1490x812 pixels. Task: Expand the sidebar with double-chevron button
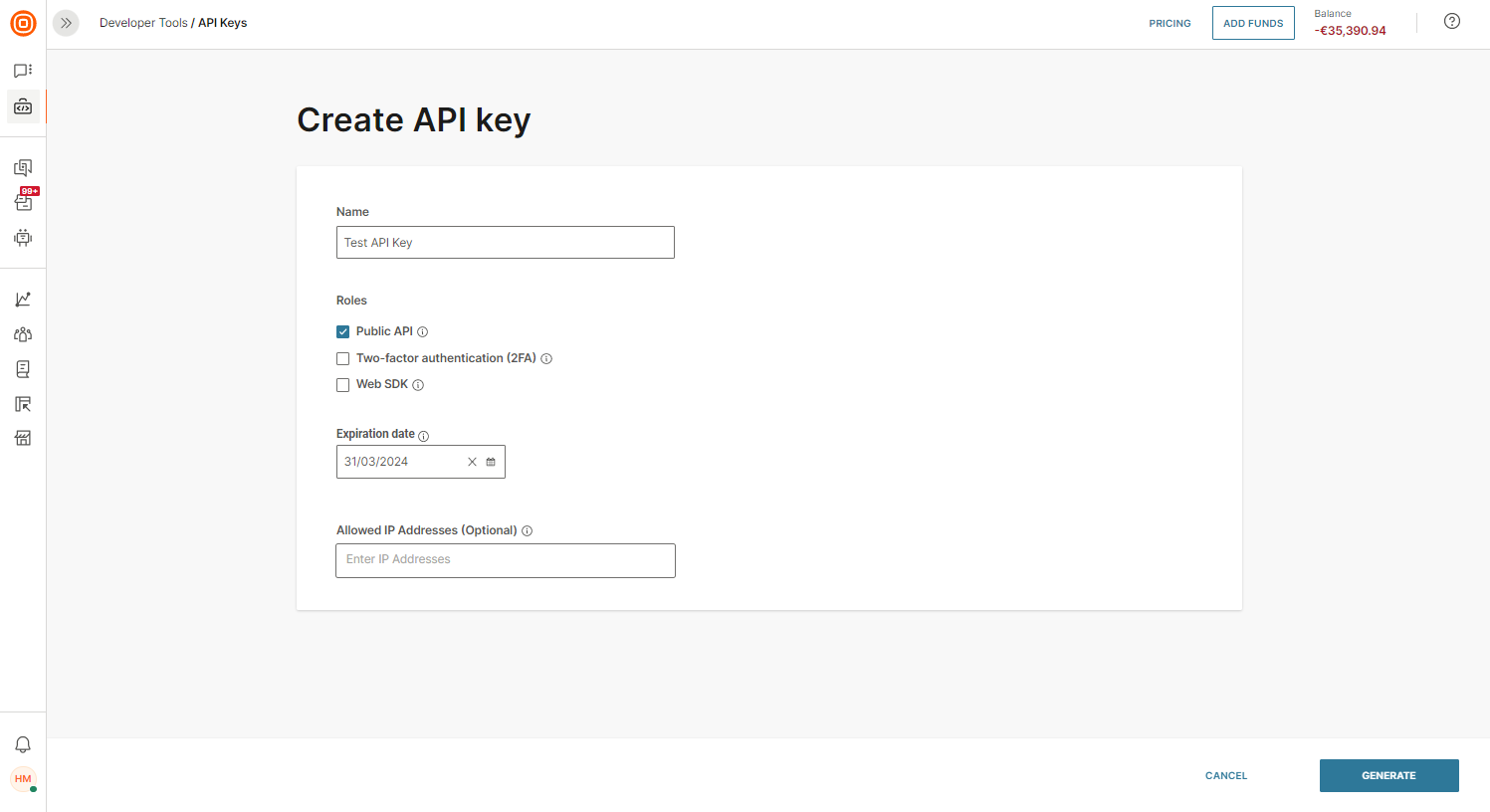click(x=66, y=23)
